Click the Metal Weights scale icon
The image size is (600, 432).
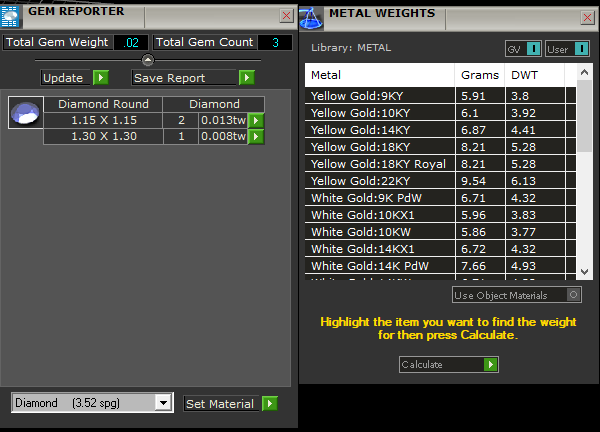(311, 15)
